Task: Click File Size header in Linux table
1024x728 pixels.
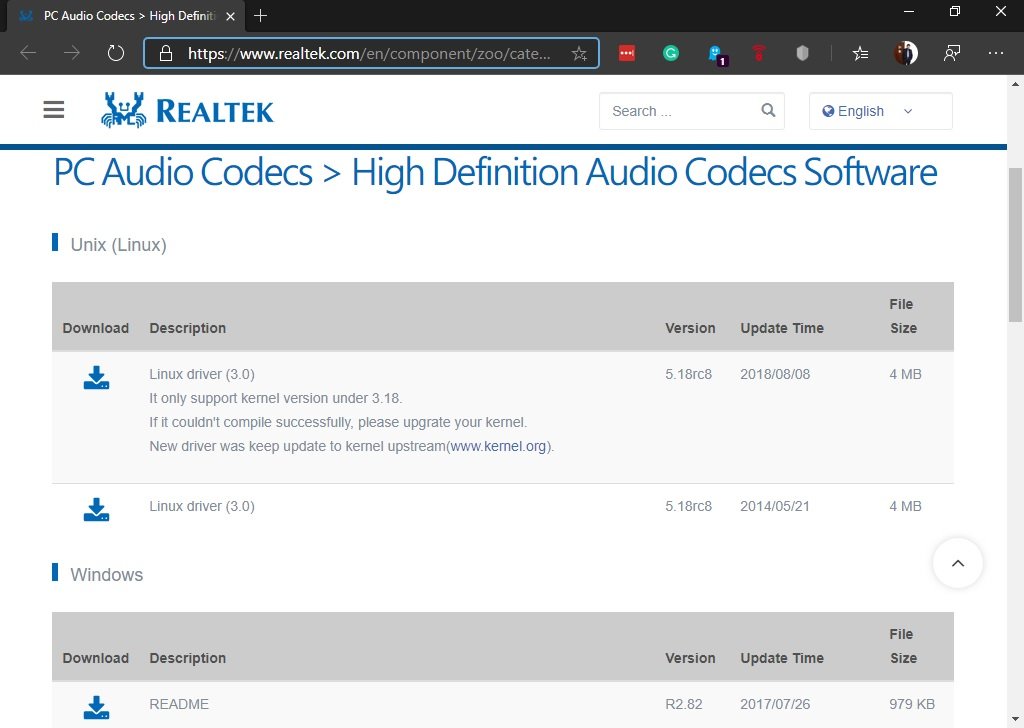Action: 903,316
